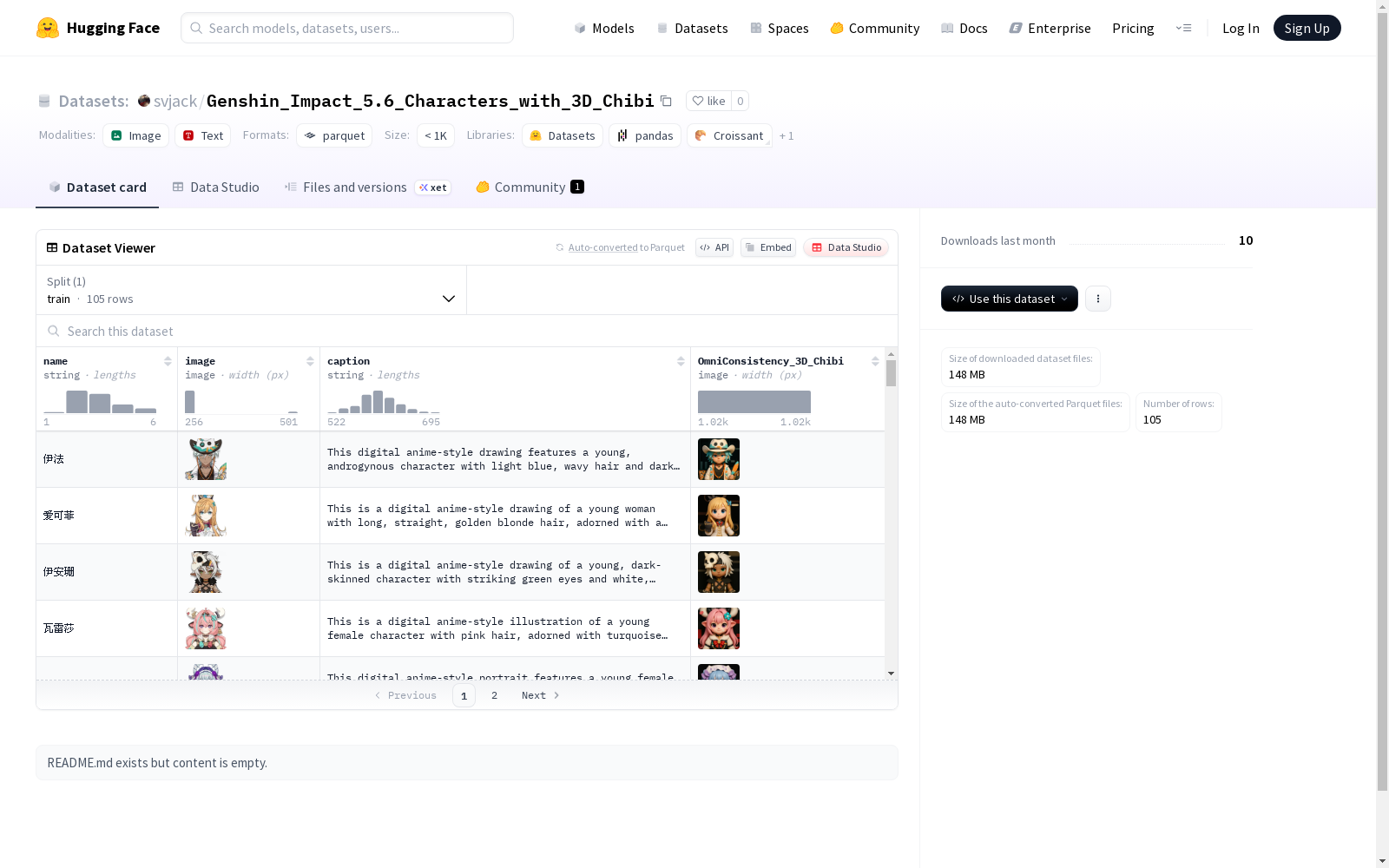Viewport: 1389px width, 868px height.
Task: Click the image width histogram bar
Action: point(190,402)
